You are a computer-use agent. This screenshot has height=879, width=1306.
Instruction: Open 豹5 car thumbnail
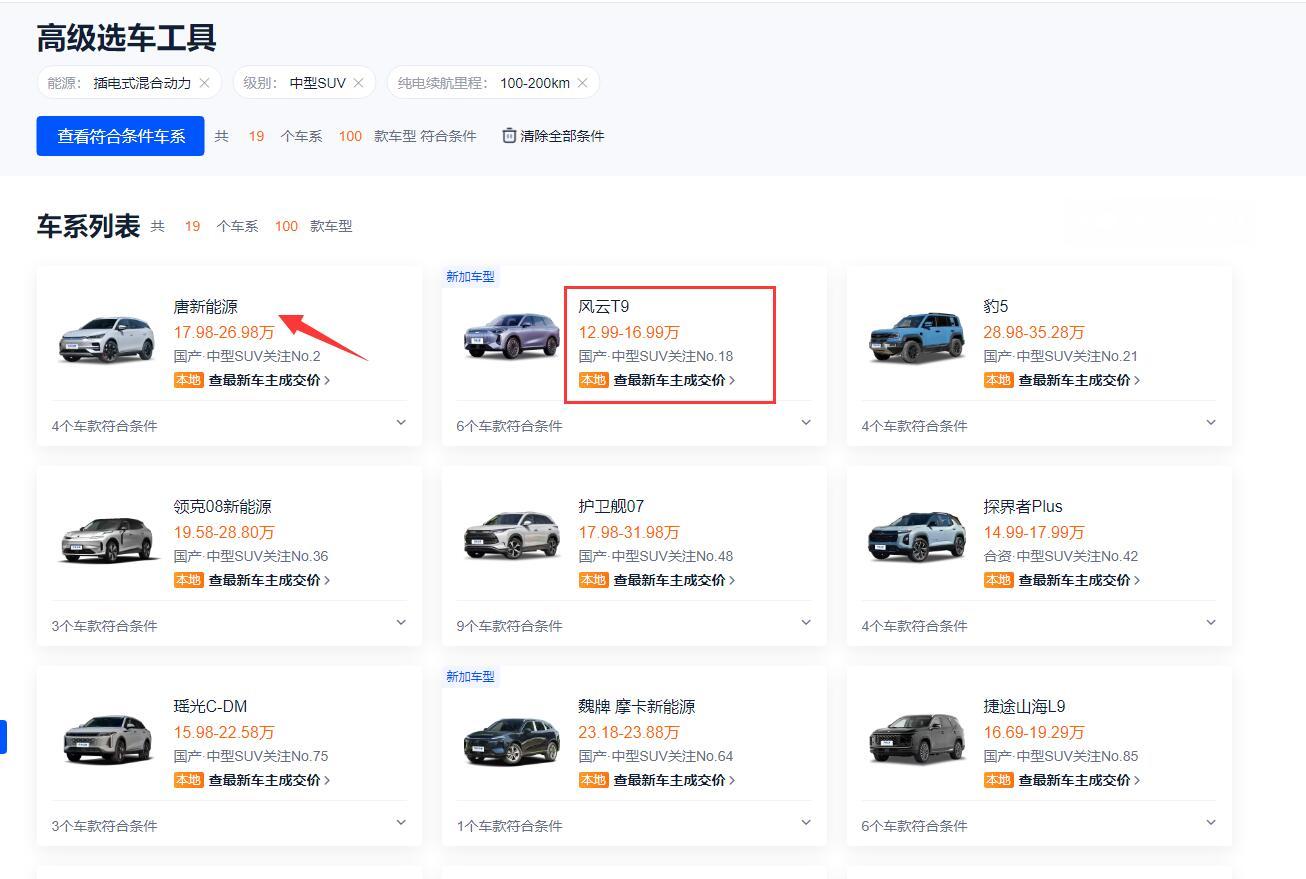tap(917, 338)
